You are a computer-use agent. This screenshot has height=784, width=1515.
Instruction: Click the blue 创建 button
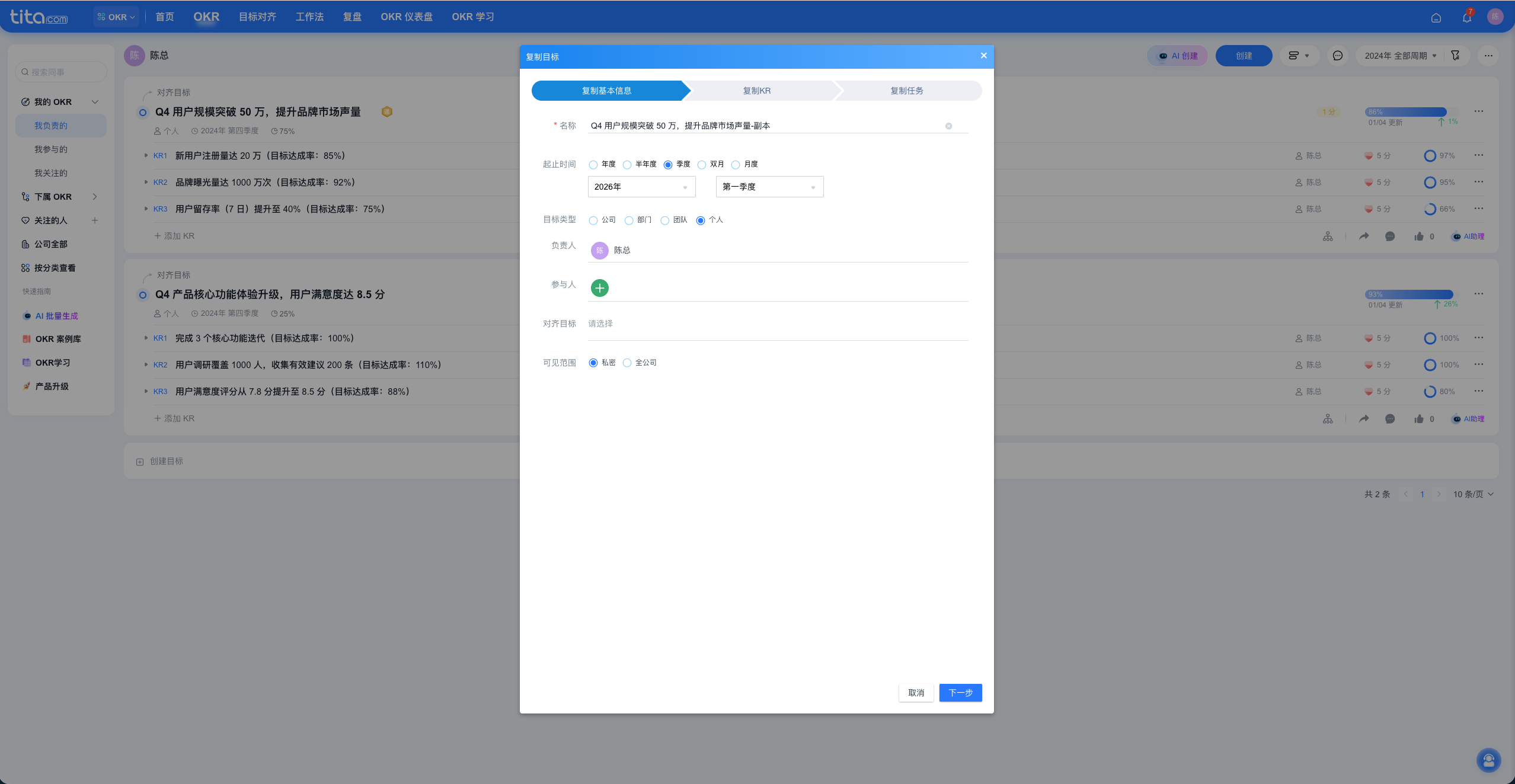coord(1244,56)
